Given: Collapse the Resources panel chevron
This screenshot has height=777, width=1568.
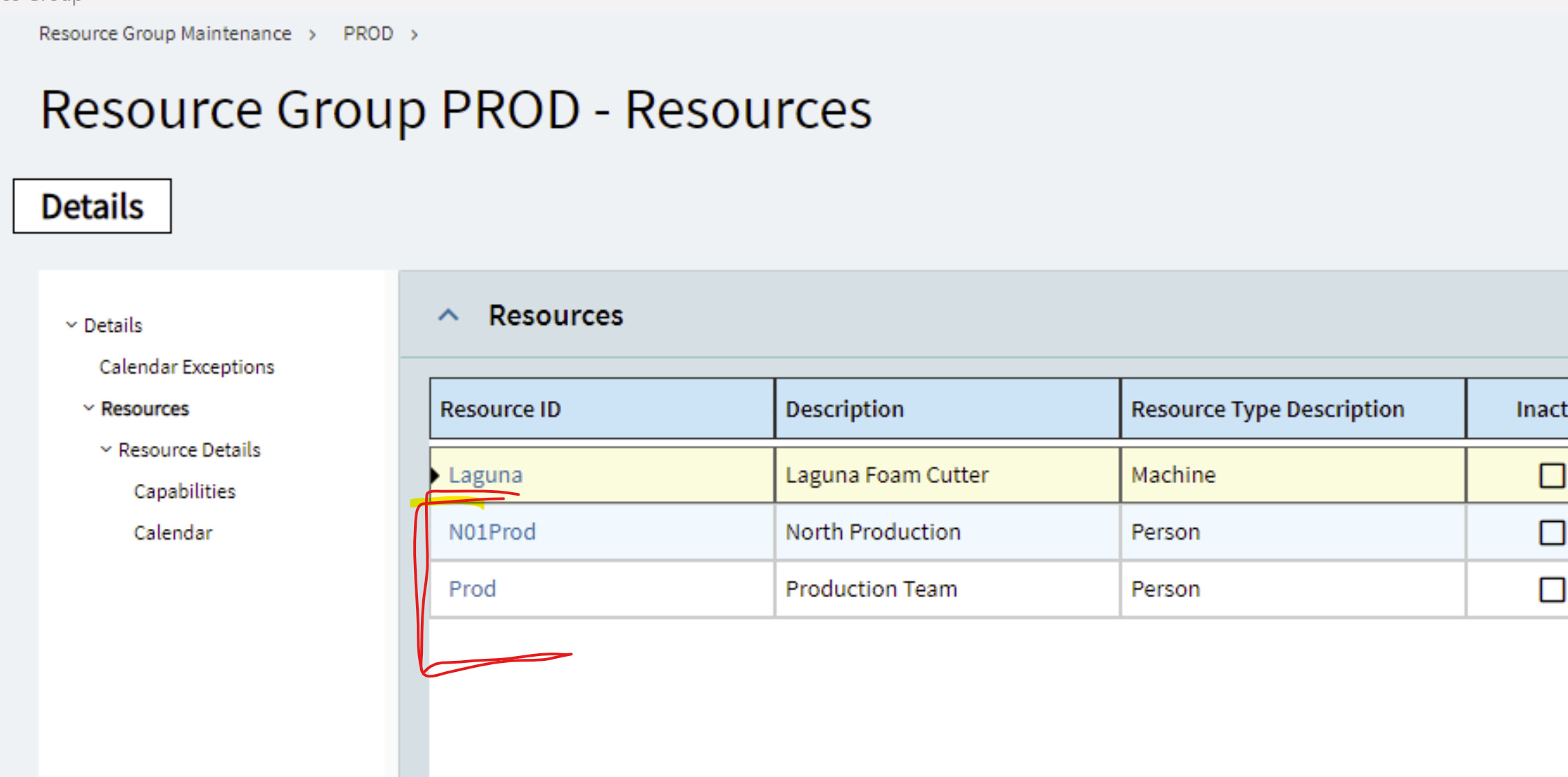Looking at the screenshot, I should click(x=448, y=316).
